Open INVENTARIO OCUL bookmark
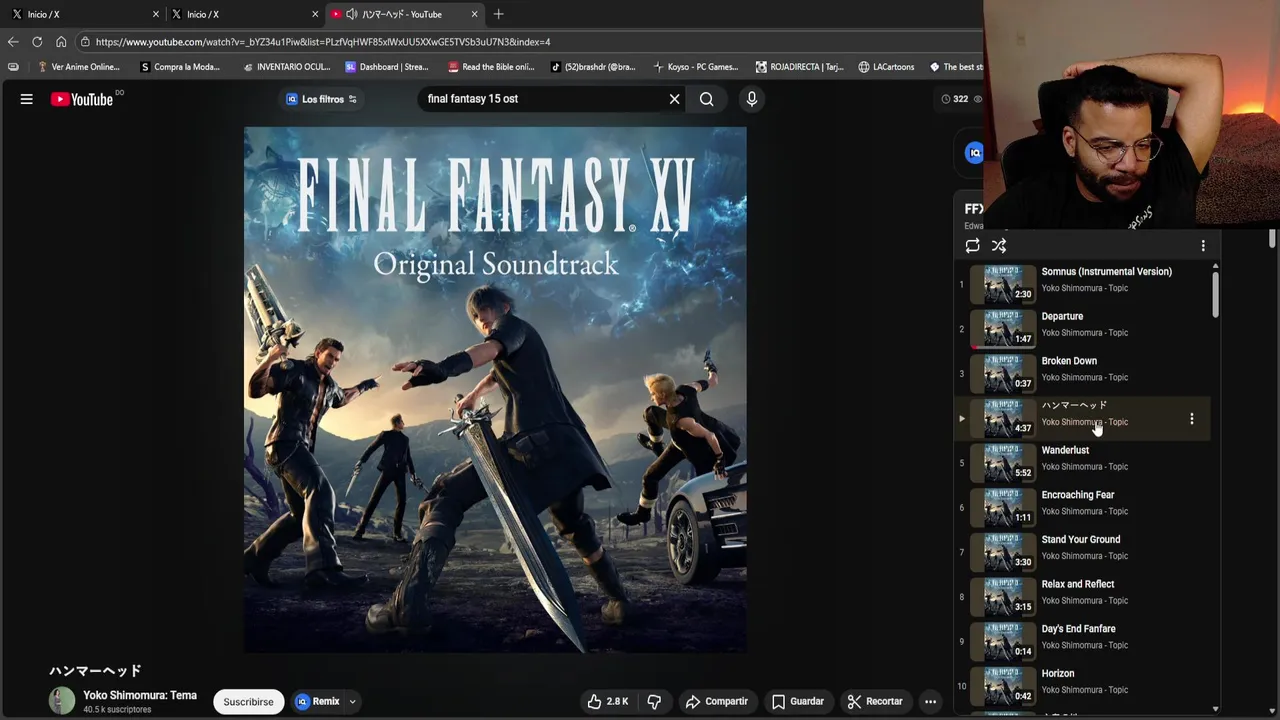This screenshot has height=720, width=1280. (286, 67)
